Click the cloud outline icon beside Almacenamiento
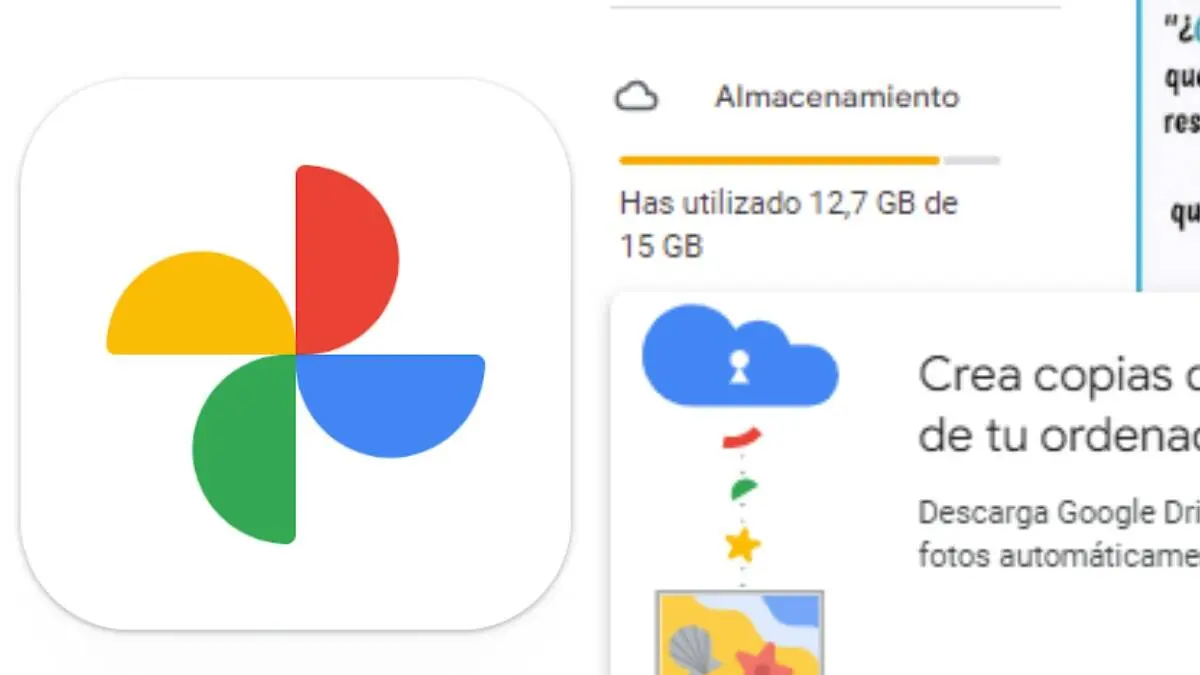This screenshot has width=1200, height=675. pyautogui.click(x=636, y=97)
